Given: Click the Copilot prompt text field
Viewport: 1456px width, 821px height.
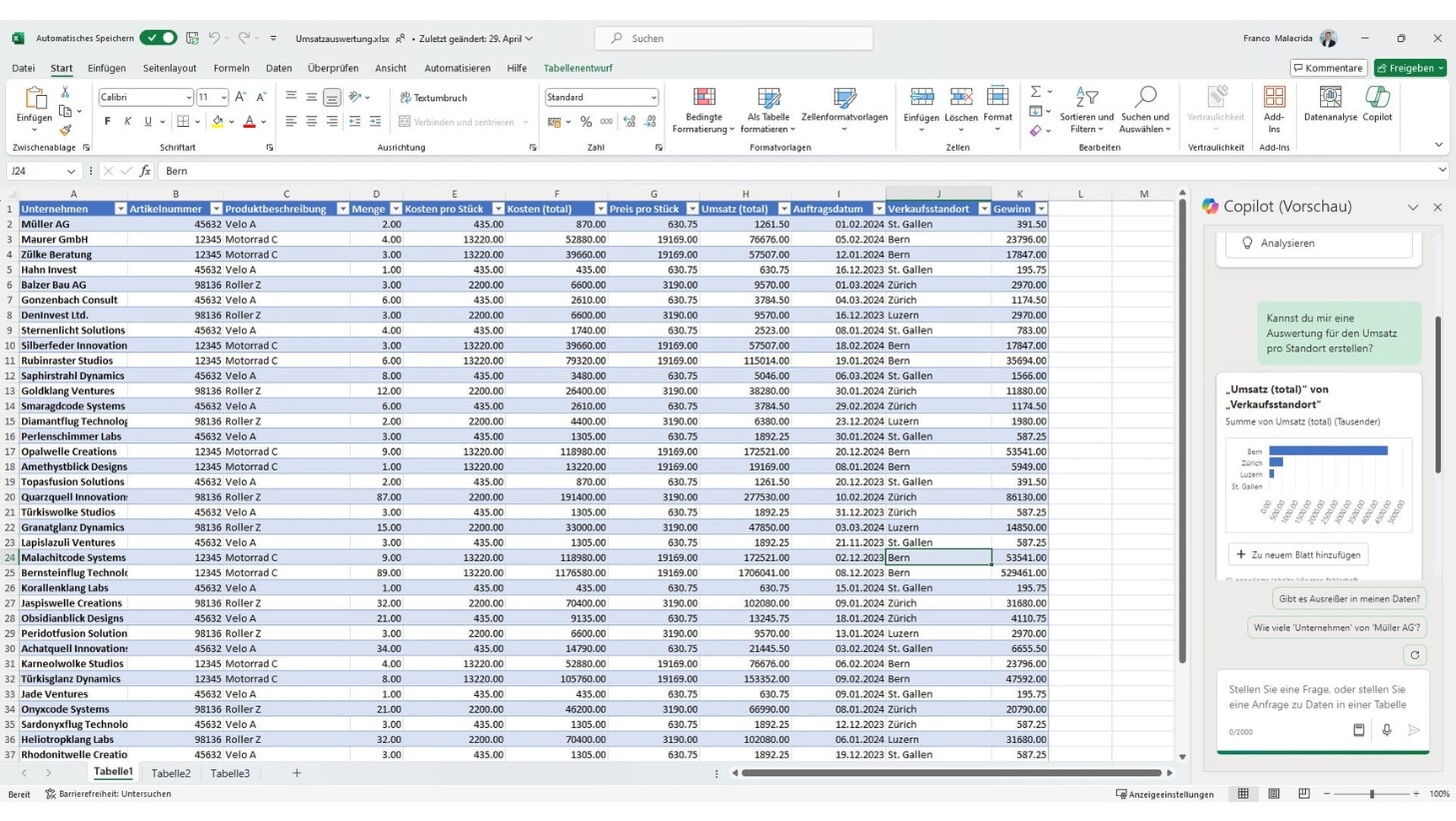Looking at the screenshot, I should pos(1322,697).
